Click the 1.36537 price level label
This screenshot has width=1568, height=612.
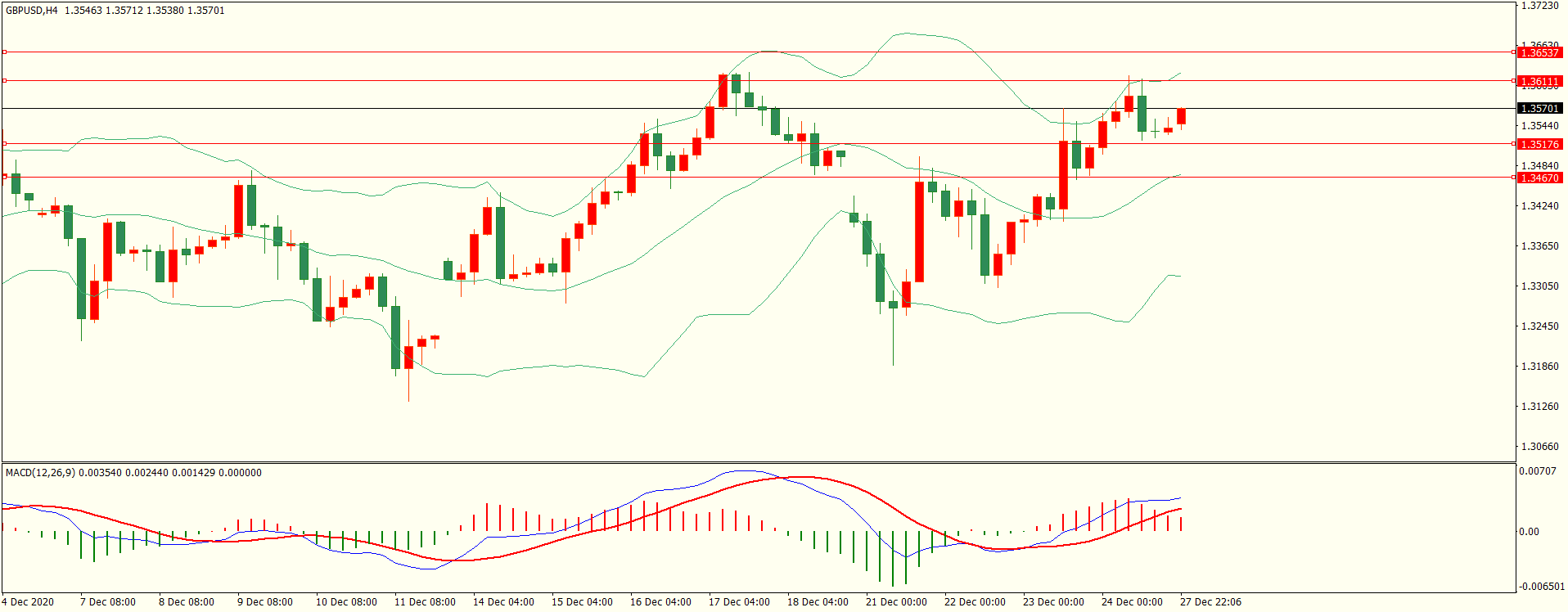1539,52
